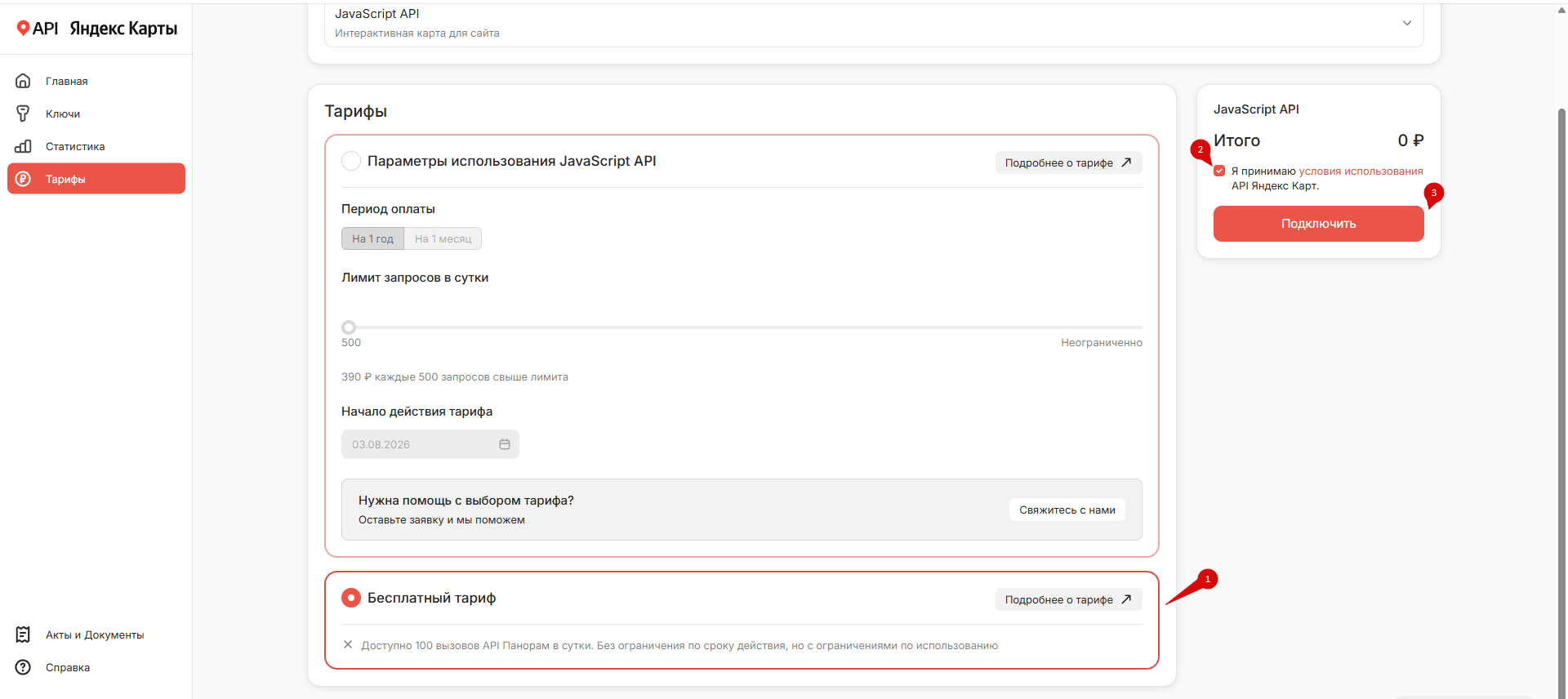Click the Свяжитесь с нами button

tap(1067, 510)
